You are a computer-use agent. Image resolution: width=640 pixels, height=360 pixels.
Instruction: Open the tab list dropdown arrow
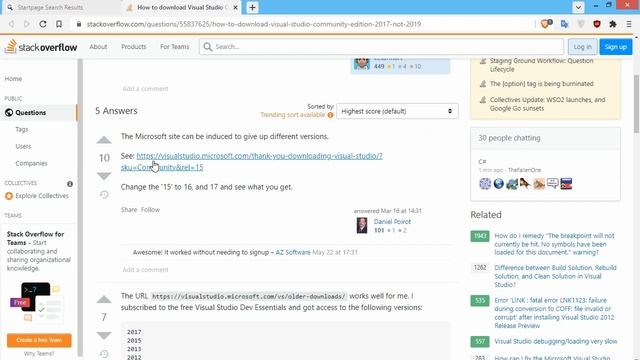click(578, 7)
